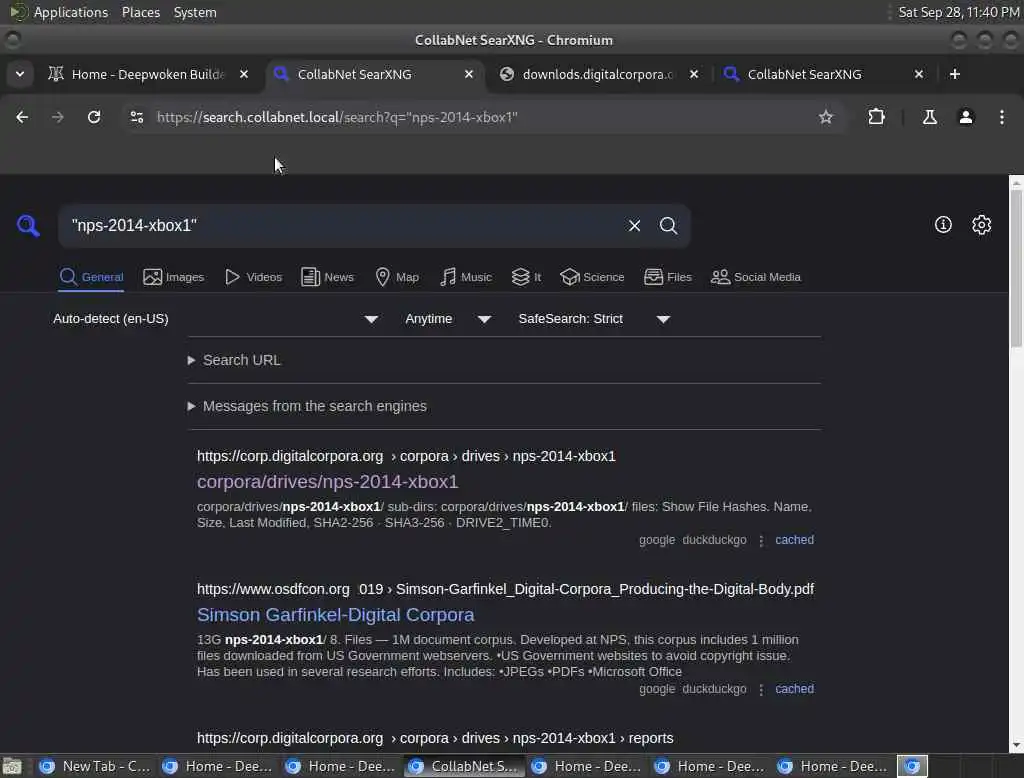The height and width of the screenshot is (778, 1024).
Task: Open the Applications menu
Action: (x=71, y=12)
